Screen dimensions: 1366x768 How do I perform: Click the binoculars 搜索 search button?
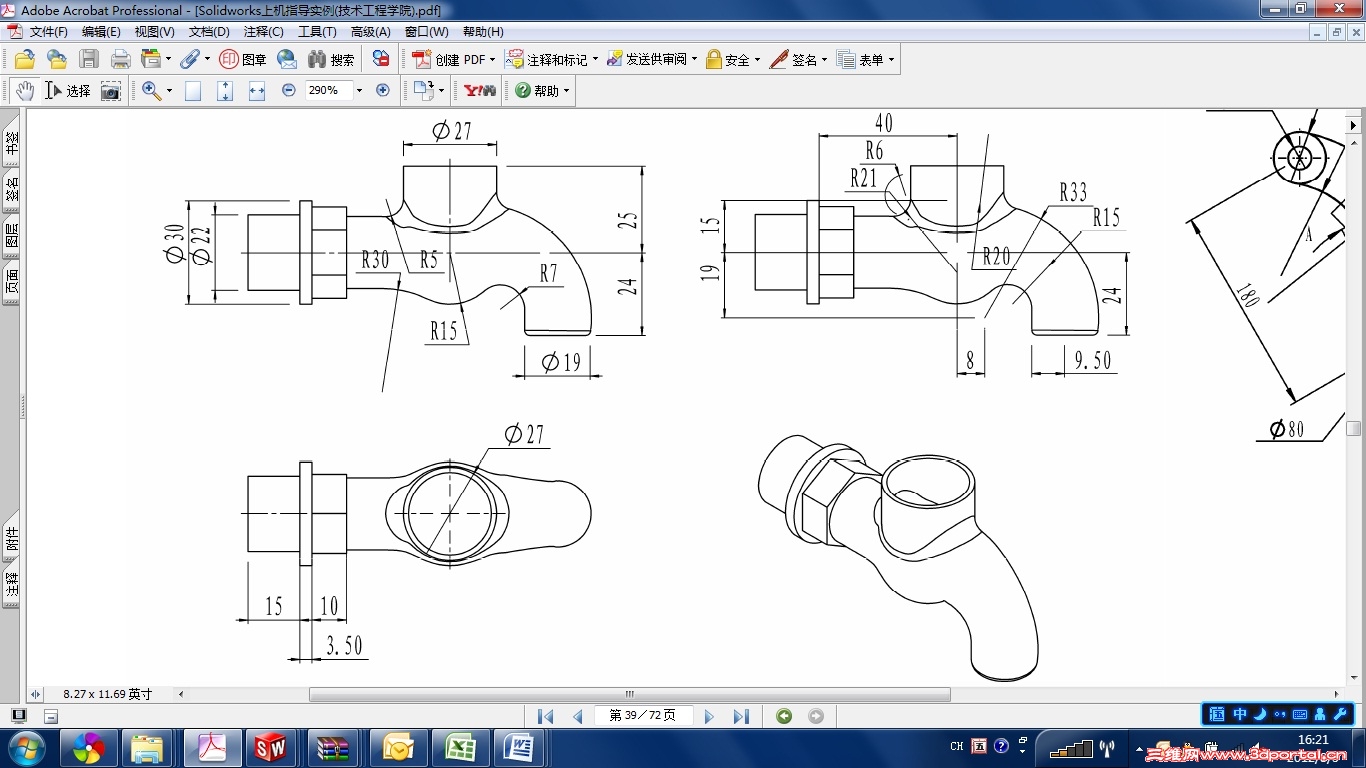tap(331, 59)
